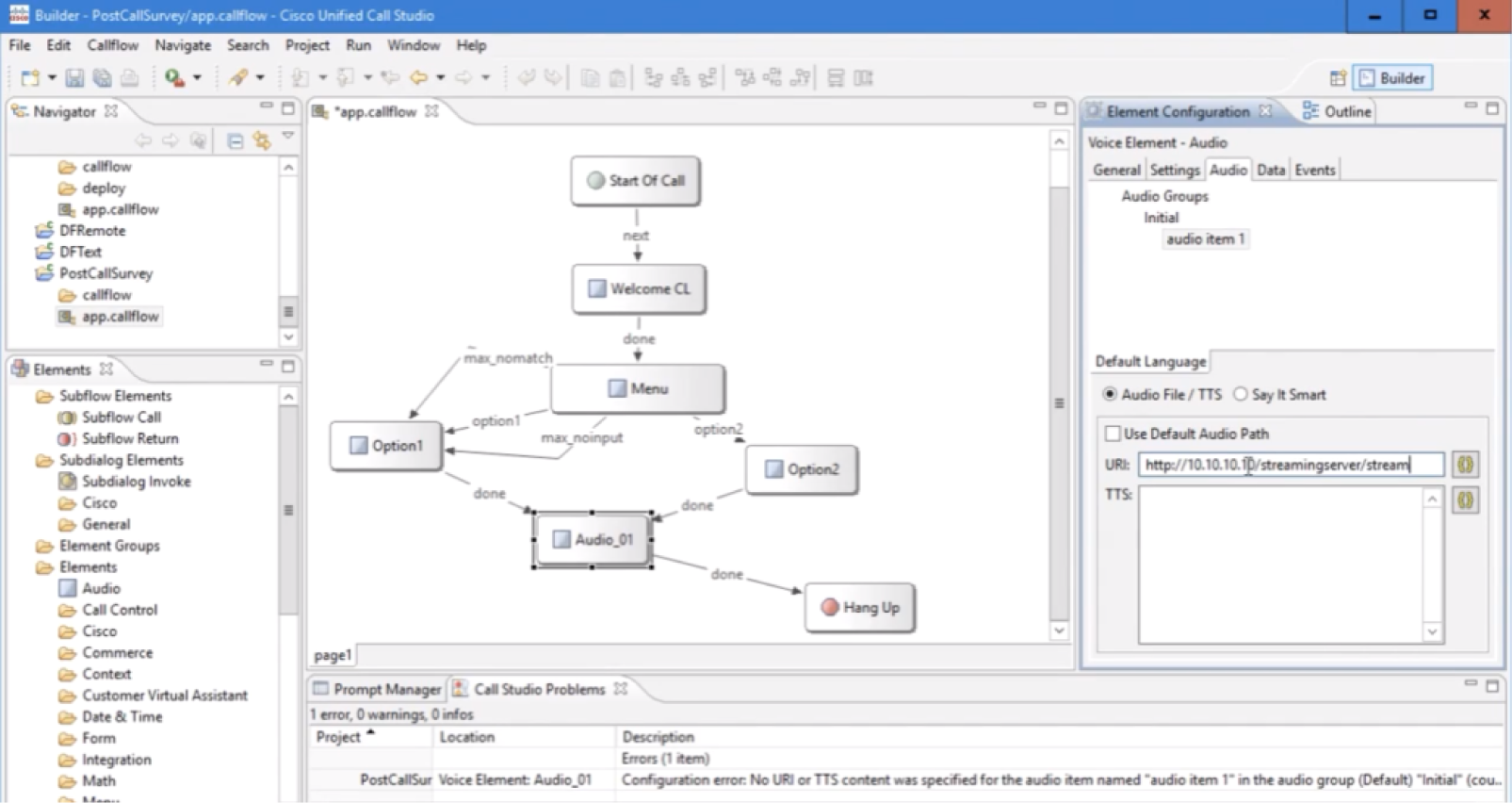Enable the Use Default Audio Path checkbox
Screen dimensions: 1512x803
(x=1113, y=434)
